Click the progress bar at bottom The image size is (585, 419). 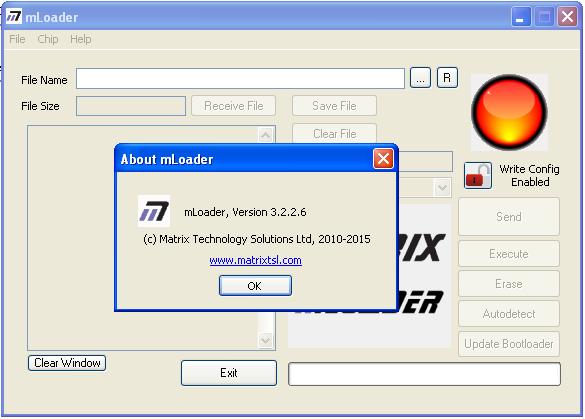click(x=425, y=374)
